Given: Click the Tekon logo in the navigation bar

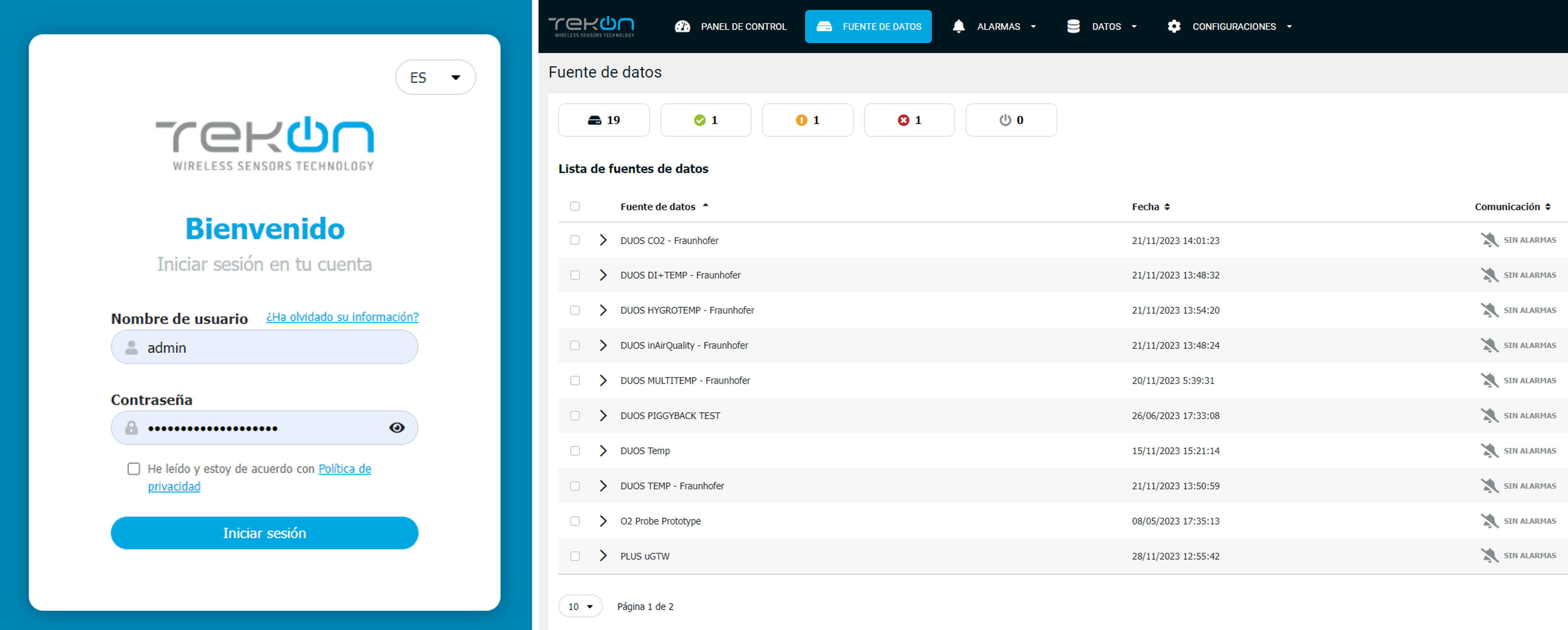Looking at the screenshot, I should (x=591, y=27).
